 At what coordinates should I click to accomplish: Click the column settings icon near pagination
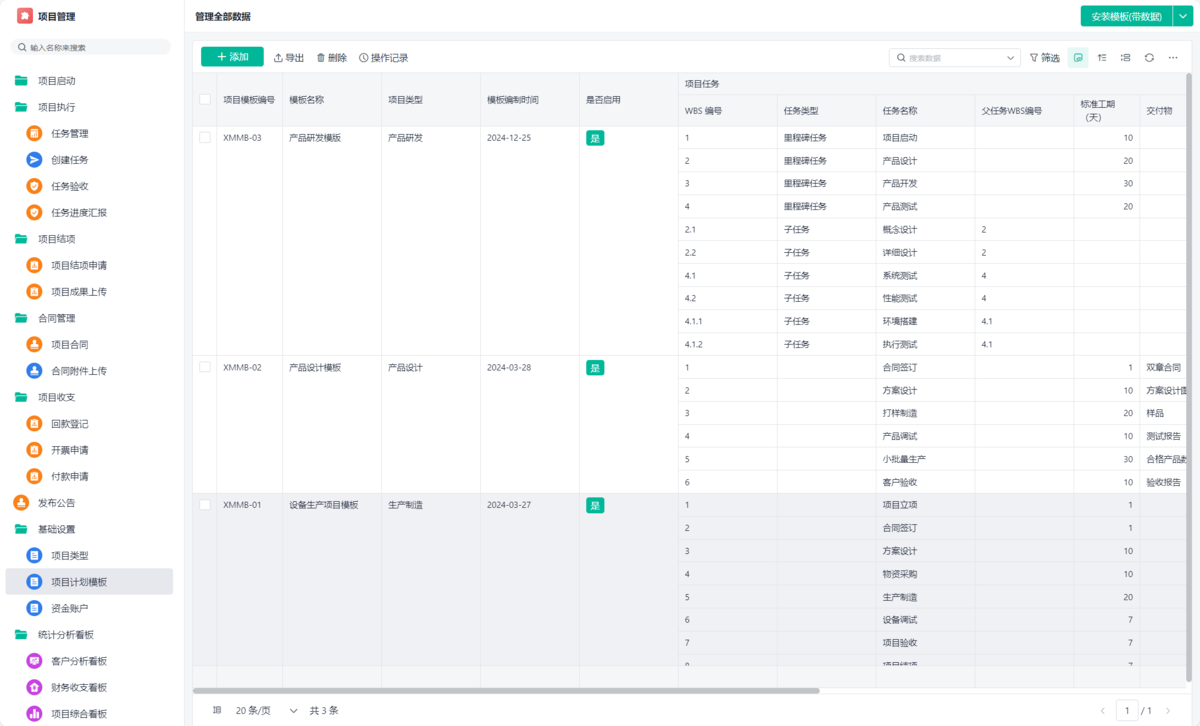point(217,710)
